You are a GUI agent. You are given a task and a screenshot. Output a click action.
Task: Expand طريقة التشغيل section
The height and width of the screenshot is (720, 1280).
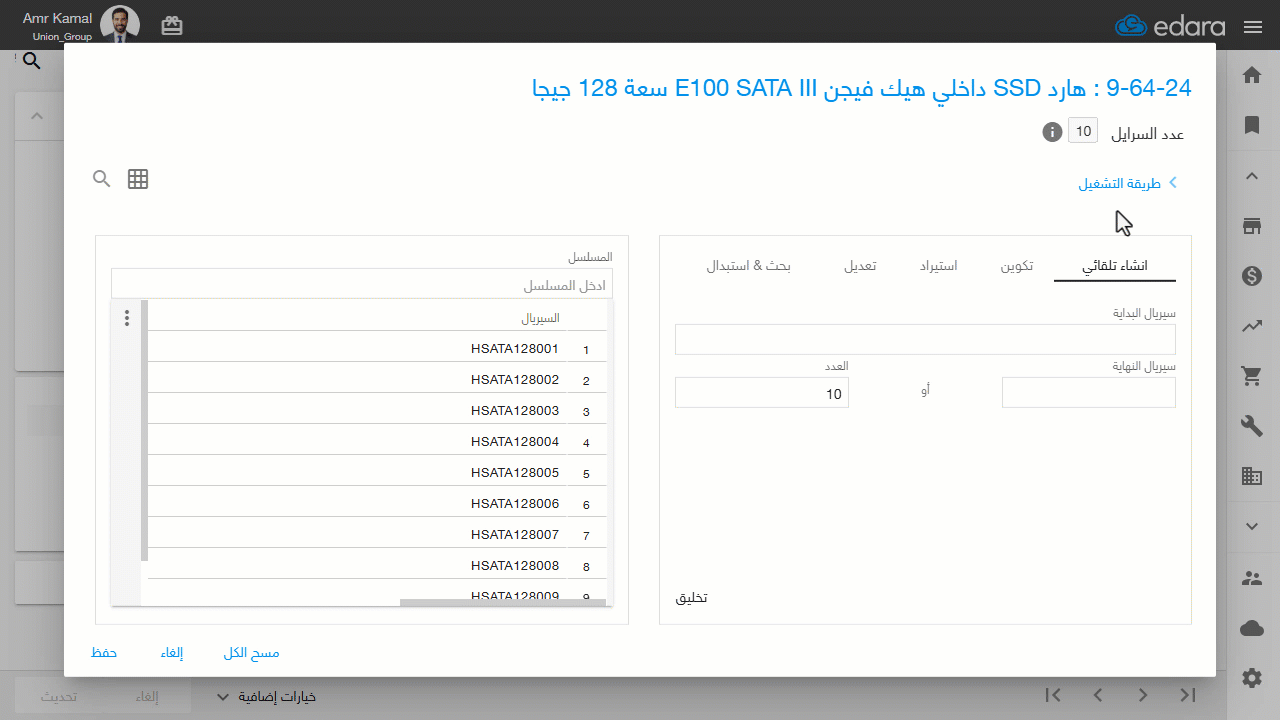click(1128, 183)
